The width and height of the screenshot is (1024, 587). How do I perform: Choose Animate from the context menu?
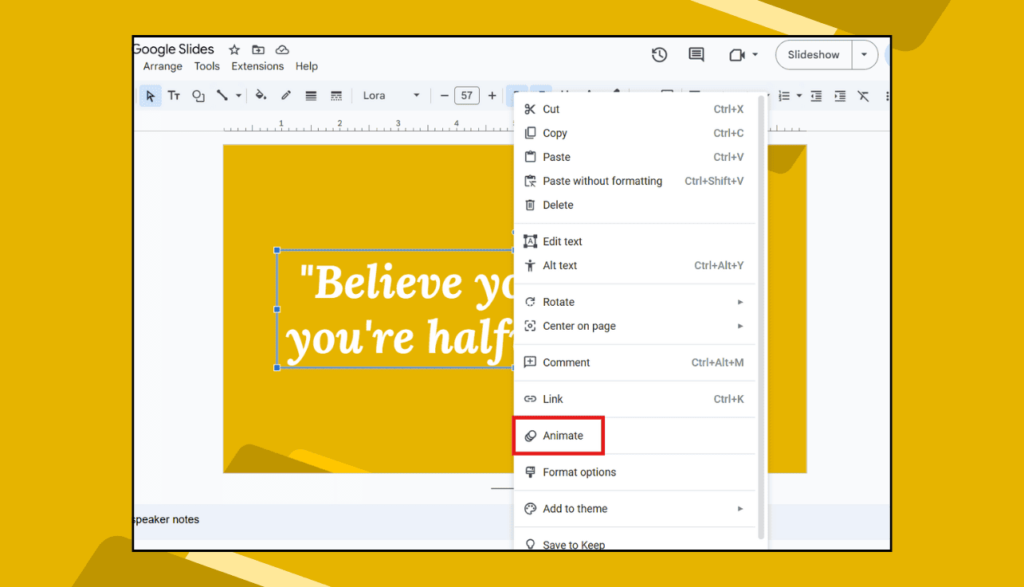563,436
